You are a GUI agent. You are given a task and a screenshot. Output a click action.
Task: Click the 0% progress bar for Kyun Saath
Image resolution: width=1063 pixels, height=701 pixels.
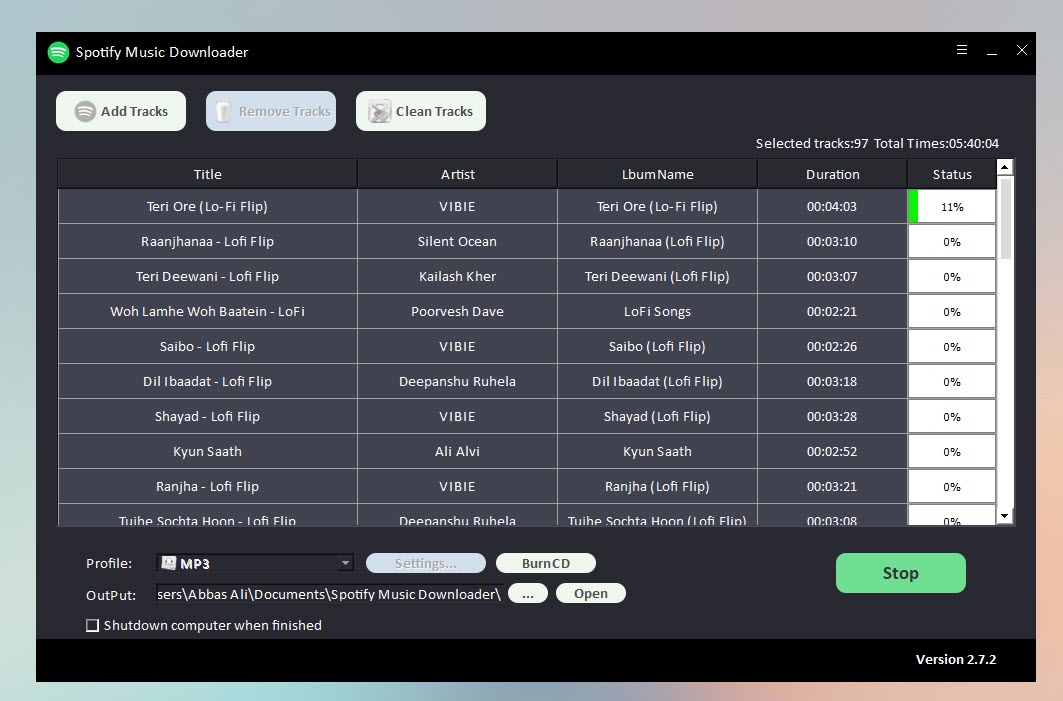pos(952,452)
